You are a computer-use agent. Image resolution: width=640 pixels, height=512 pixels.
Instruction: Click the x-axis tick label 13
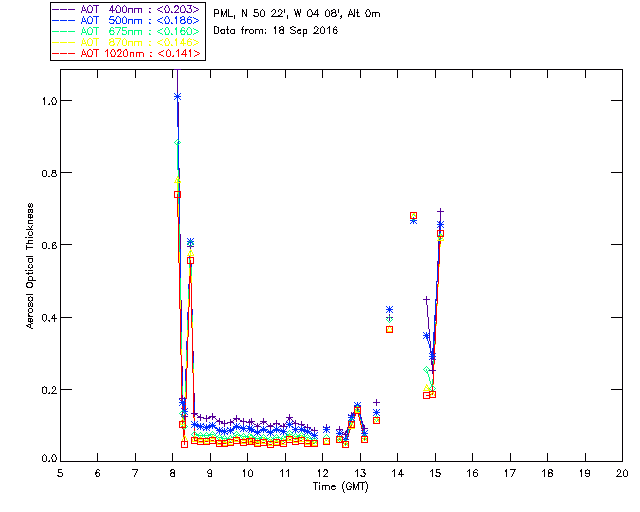(360, 473)
